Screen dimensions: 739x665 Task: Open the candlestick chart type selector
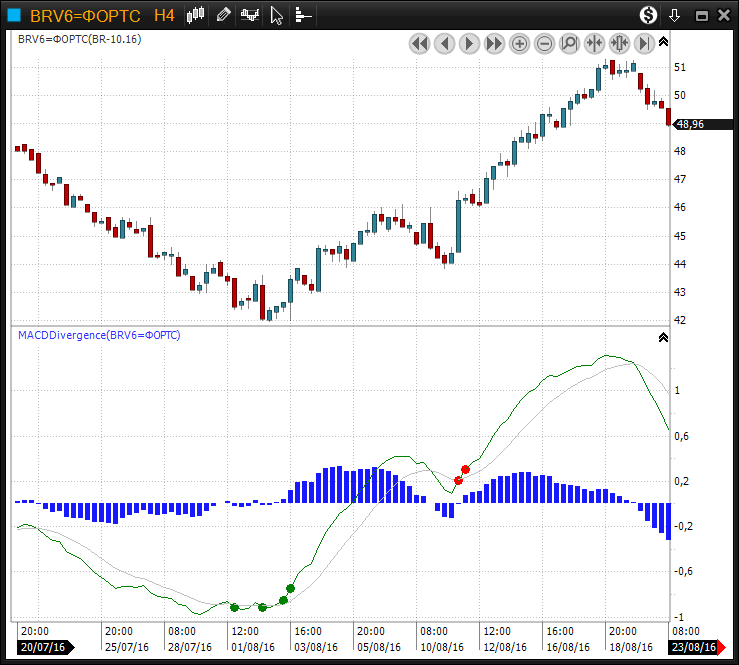pos(196,15)
